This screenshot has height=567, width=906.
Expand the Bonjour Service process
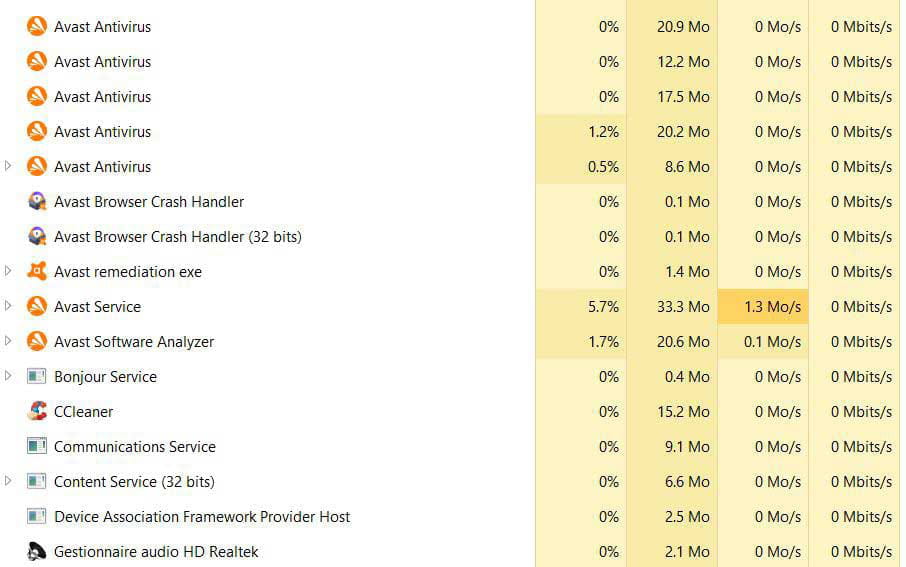8,376
